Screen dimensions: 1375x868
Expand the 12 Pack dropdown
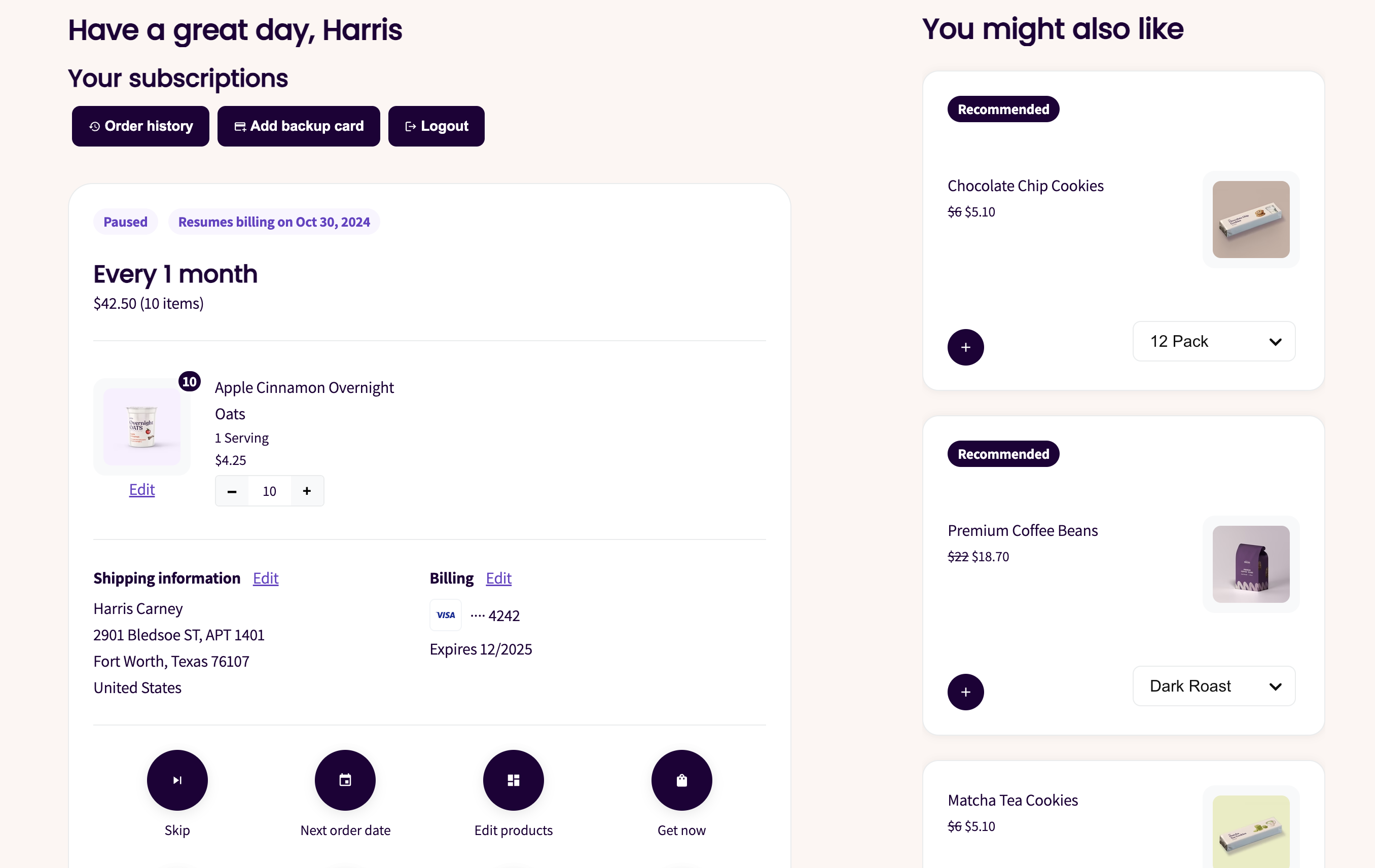(x=1214, y=342)
